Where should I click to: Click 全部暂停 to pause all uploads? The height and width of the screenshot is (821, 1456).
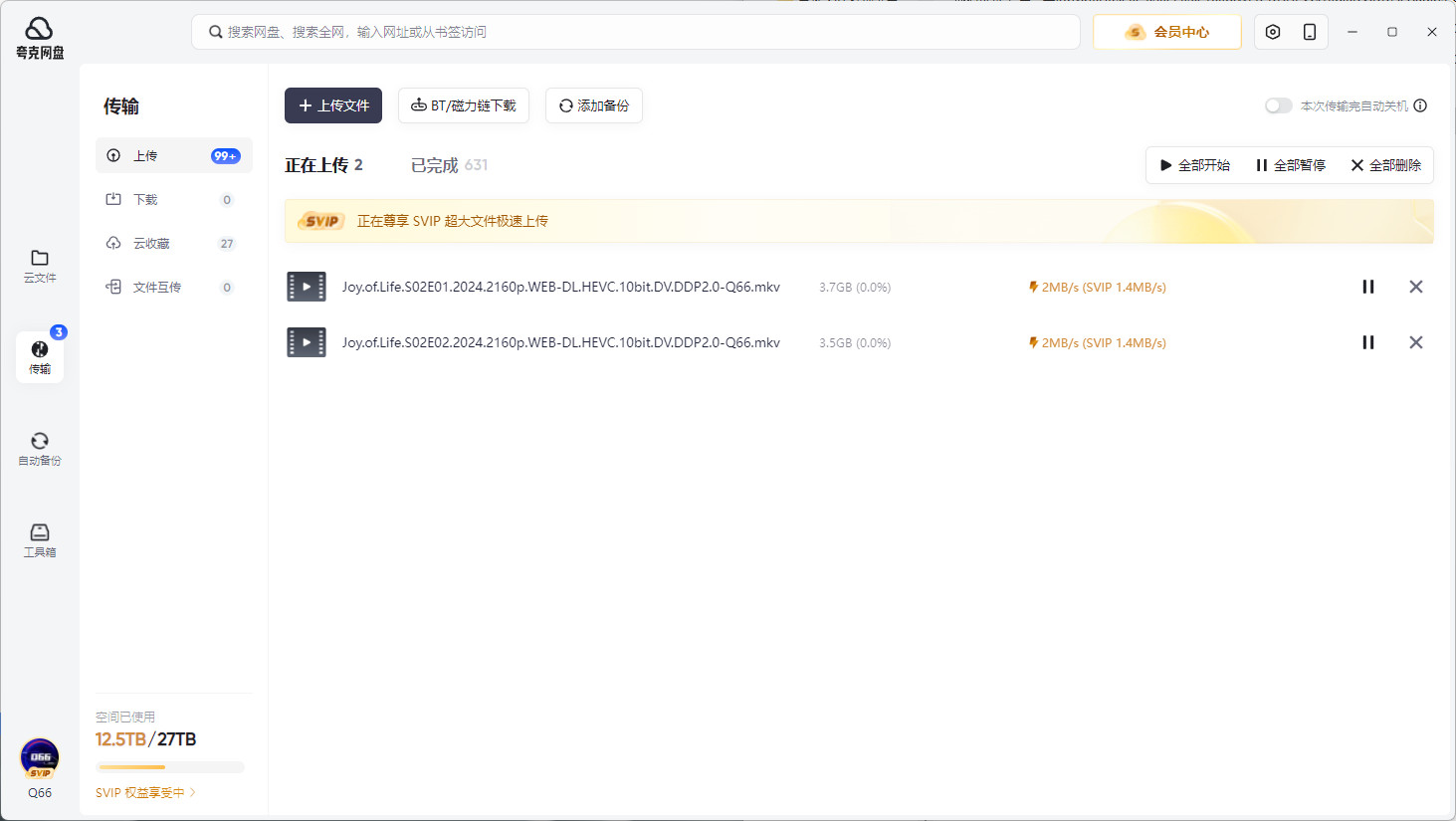click(1291, 165)
